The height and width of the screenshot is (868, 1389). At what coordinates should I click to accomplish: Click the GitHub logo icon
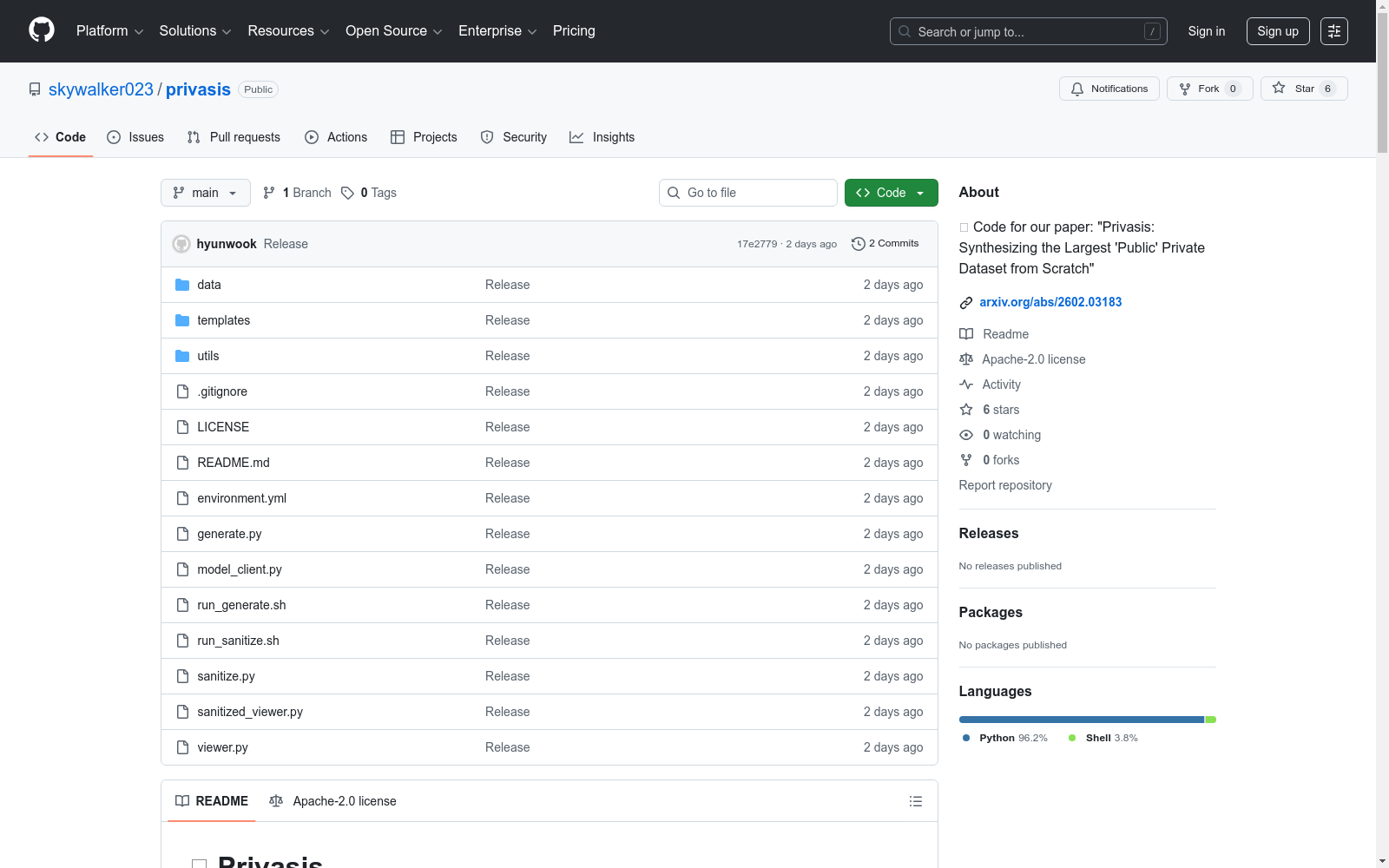[x=42, y=30]
